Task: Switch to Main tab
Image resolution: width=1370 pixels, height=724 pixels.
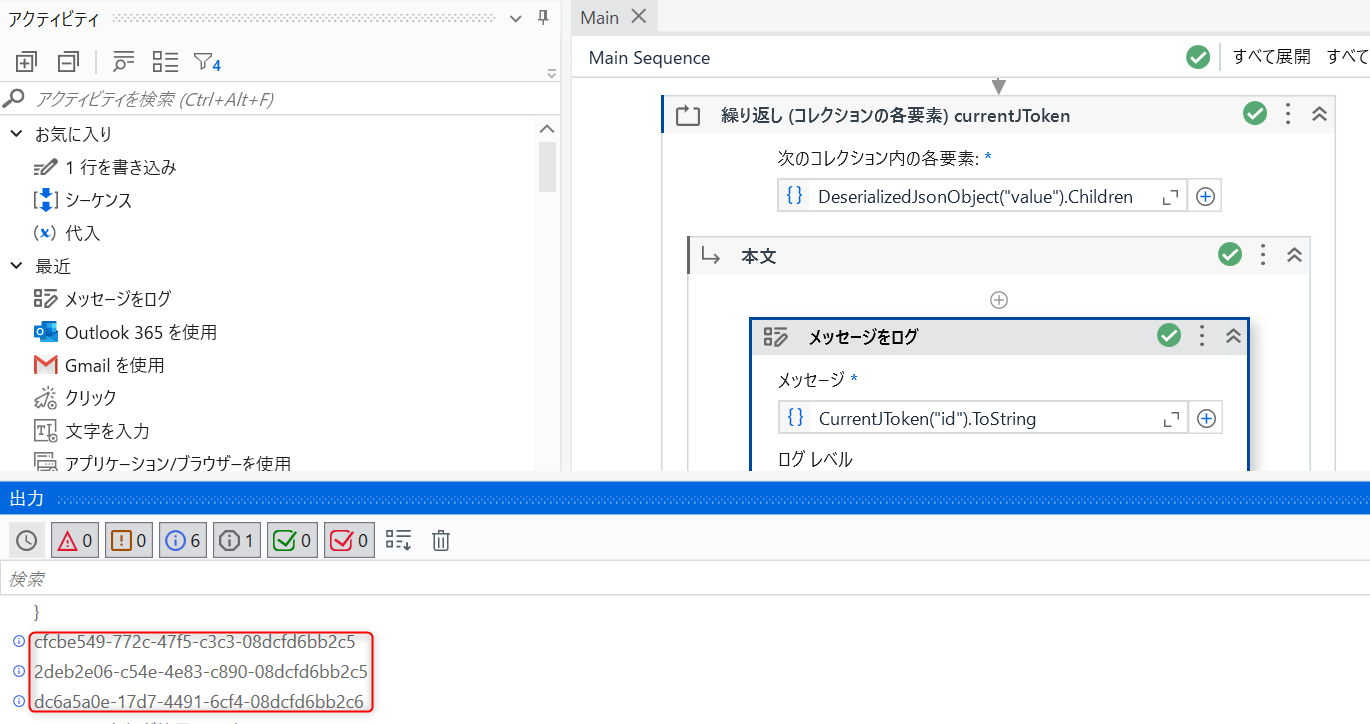Action: pos(600,18)
